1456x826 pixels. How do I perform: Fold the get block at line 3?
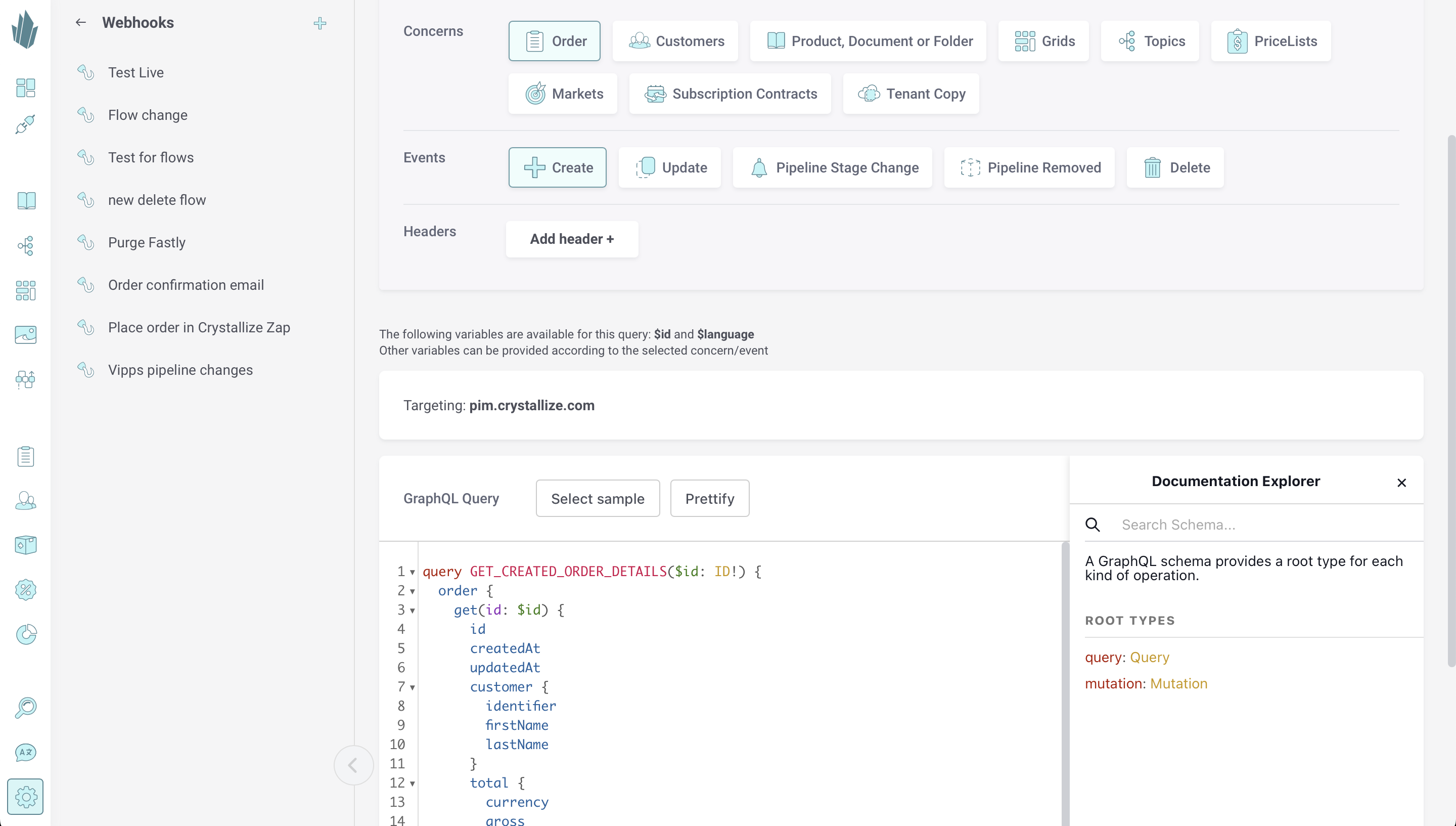coord(412,611)
